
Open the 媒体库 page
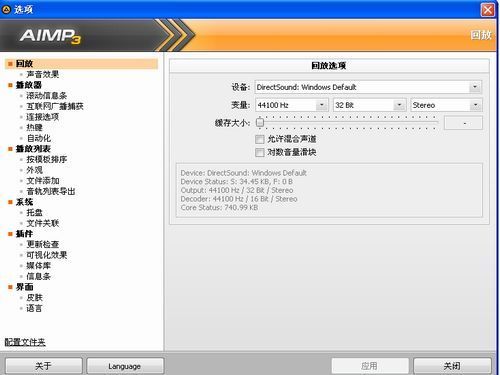click(39, 266)
